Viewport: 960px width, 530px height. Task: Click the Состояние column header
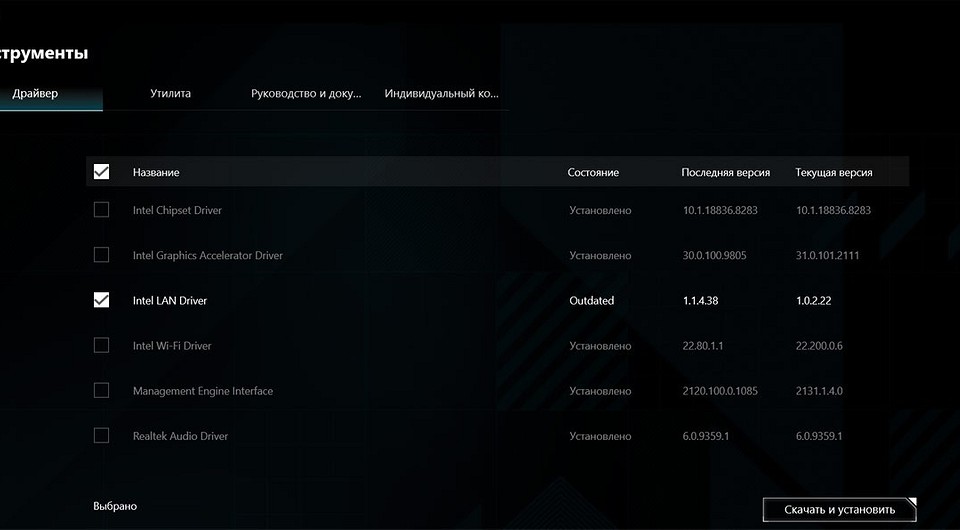pos(593,173)
